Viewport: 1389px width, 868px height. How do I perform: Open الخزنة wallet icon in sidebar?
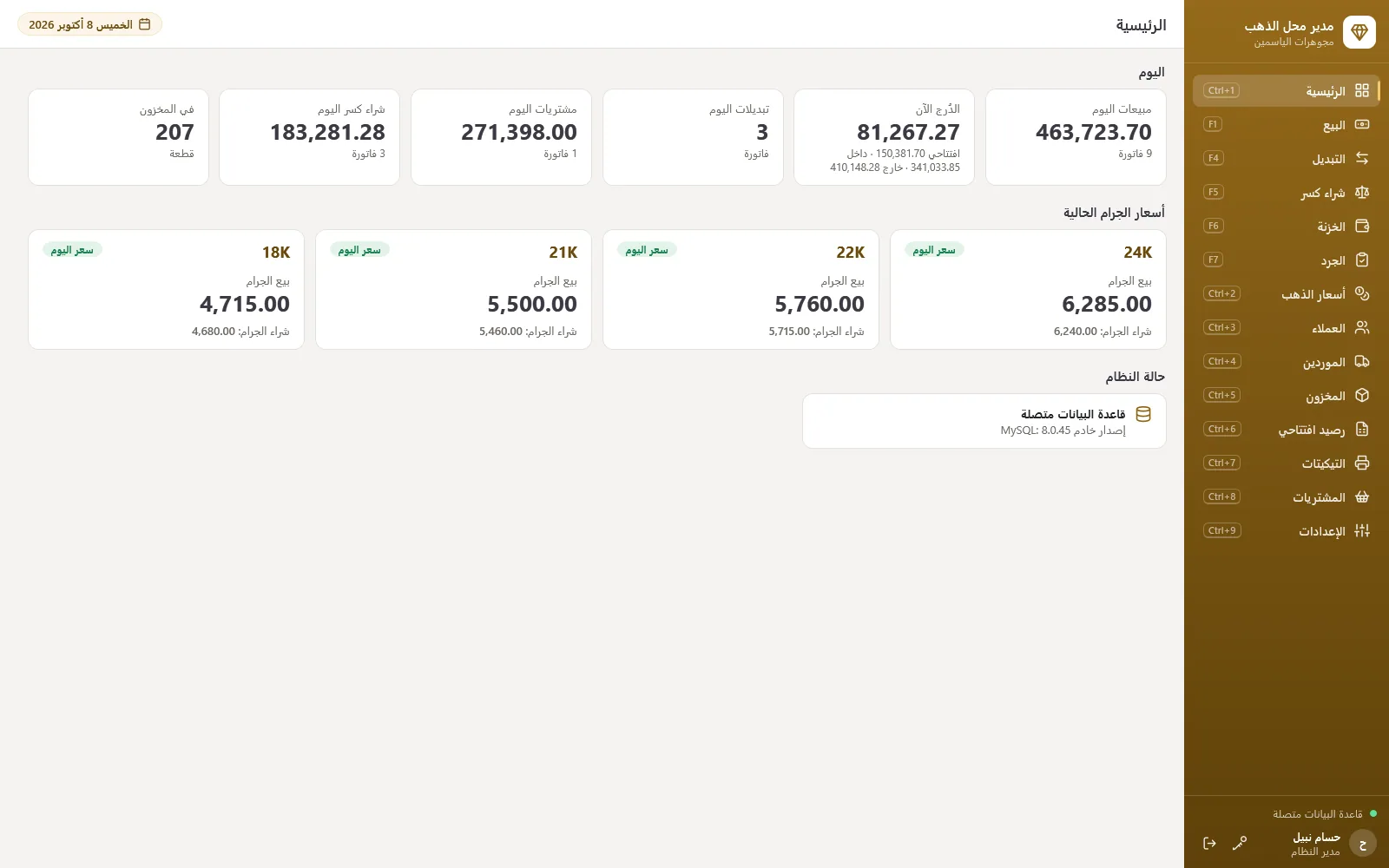pyautogui.click(x=1362, y=227)
